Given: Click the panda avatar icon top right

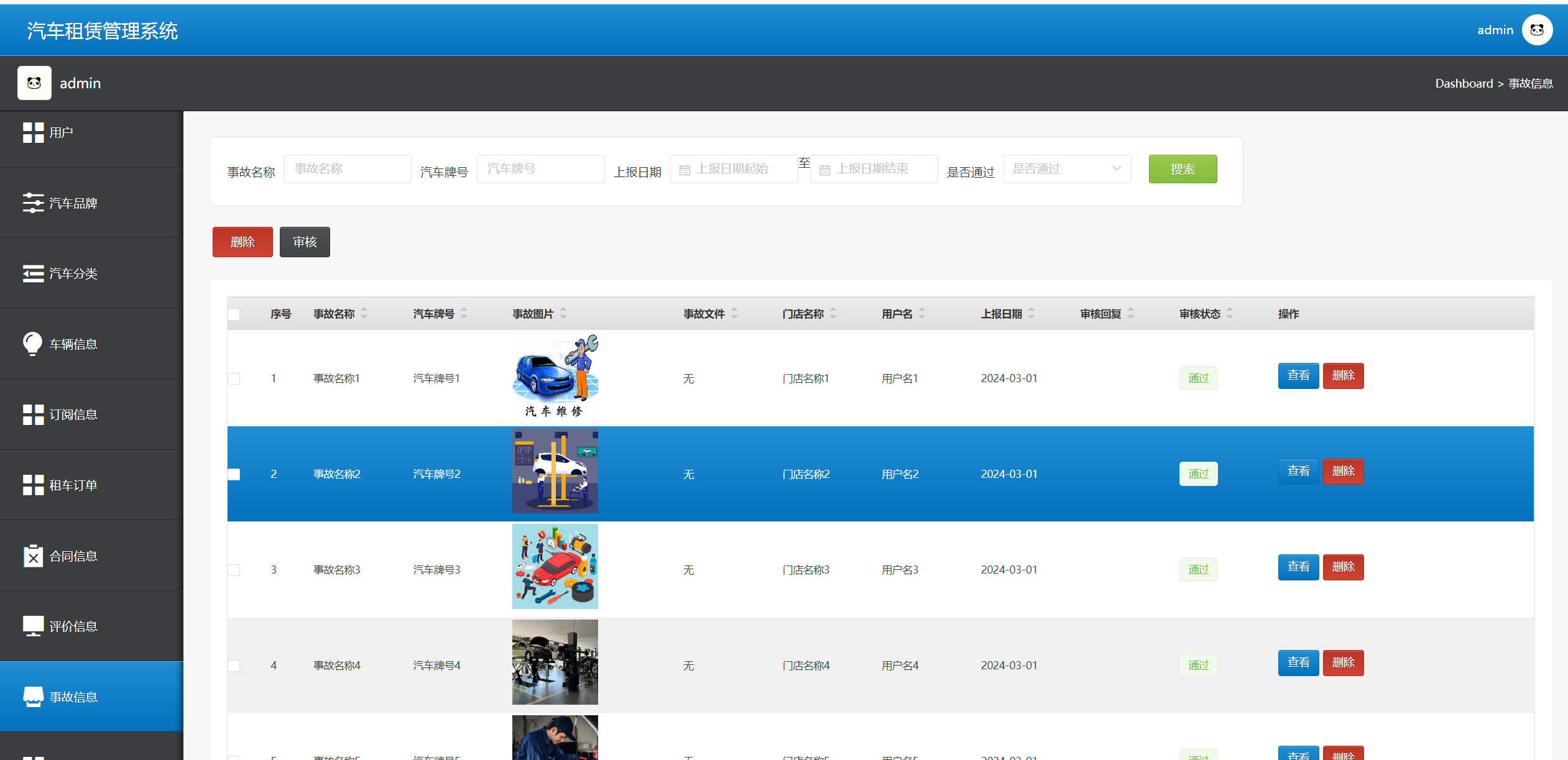Looking at the screenshot, I should [x=1538, y=29].
